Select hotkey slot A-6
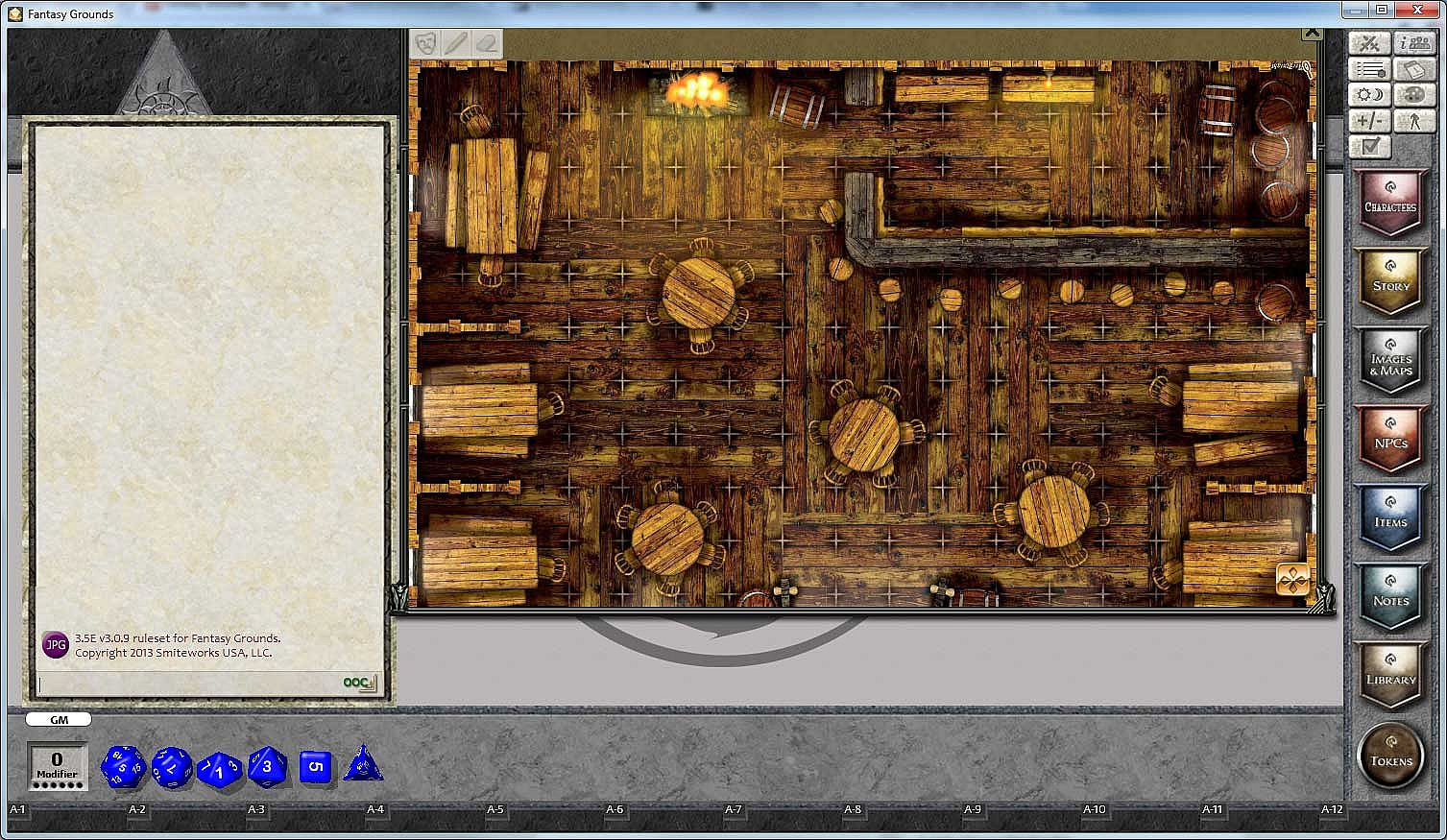This screenshot has width=1447, height=840. click(x=615, y=809)
